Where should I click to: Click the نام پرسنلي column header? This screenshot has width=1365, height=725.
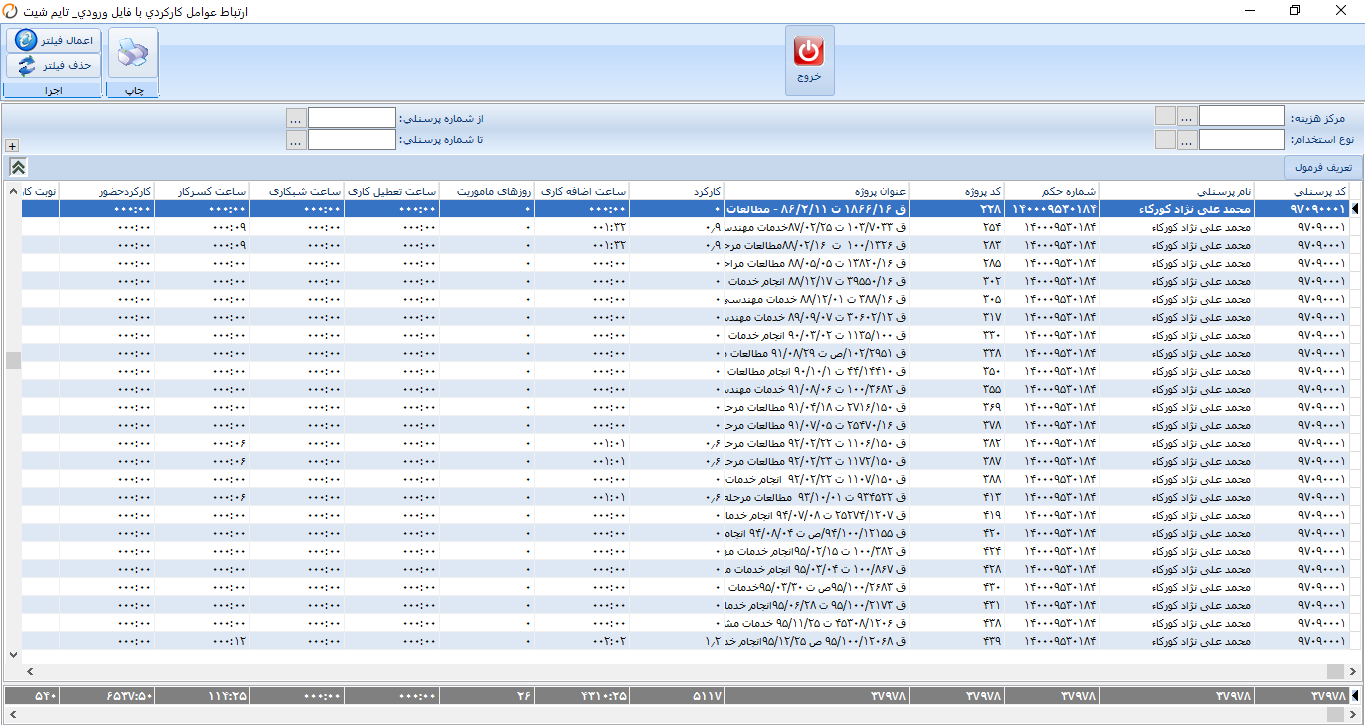[x=1177, y=191]
